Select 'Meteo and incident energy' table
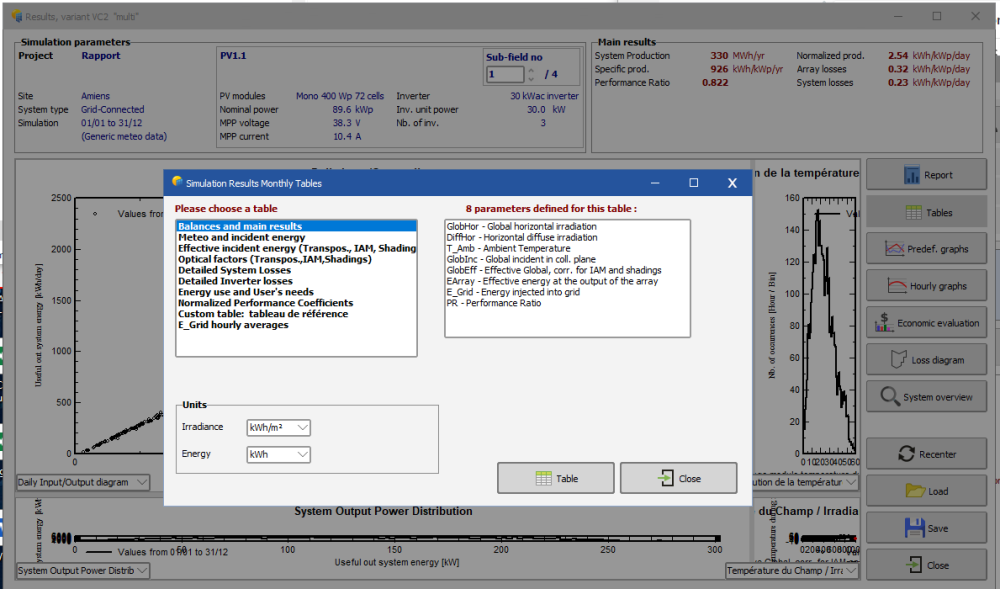The height and width of the screenshot is (589, 1000). tap(242, 237)
